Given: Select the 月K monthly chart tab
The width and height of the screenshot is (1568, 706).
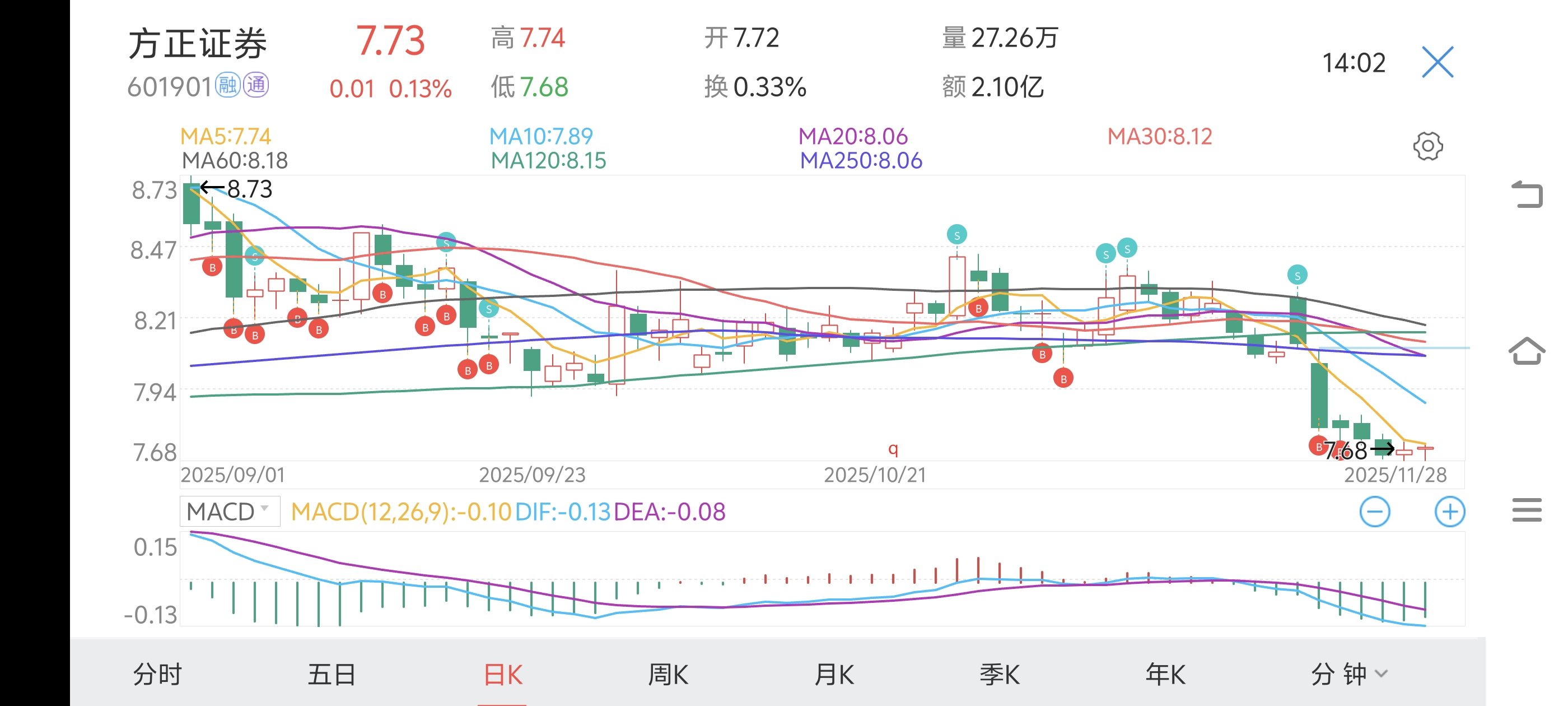Looking at the screenshot, I should [834, 674].
